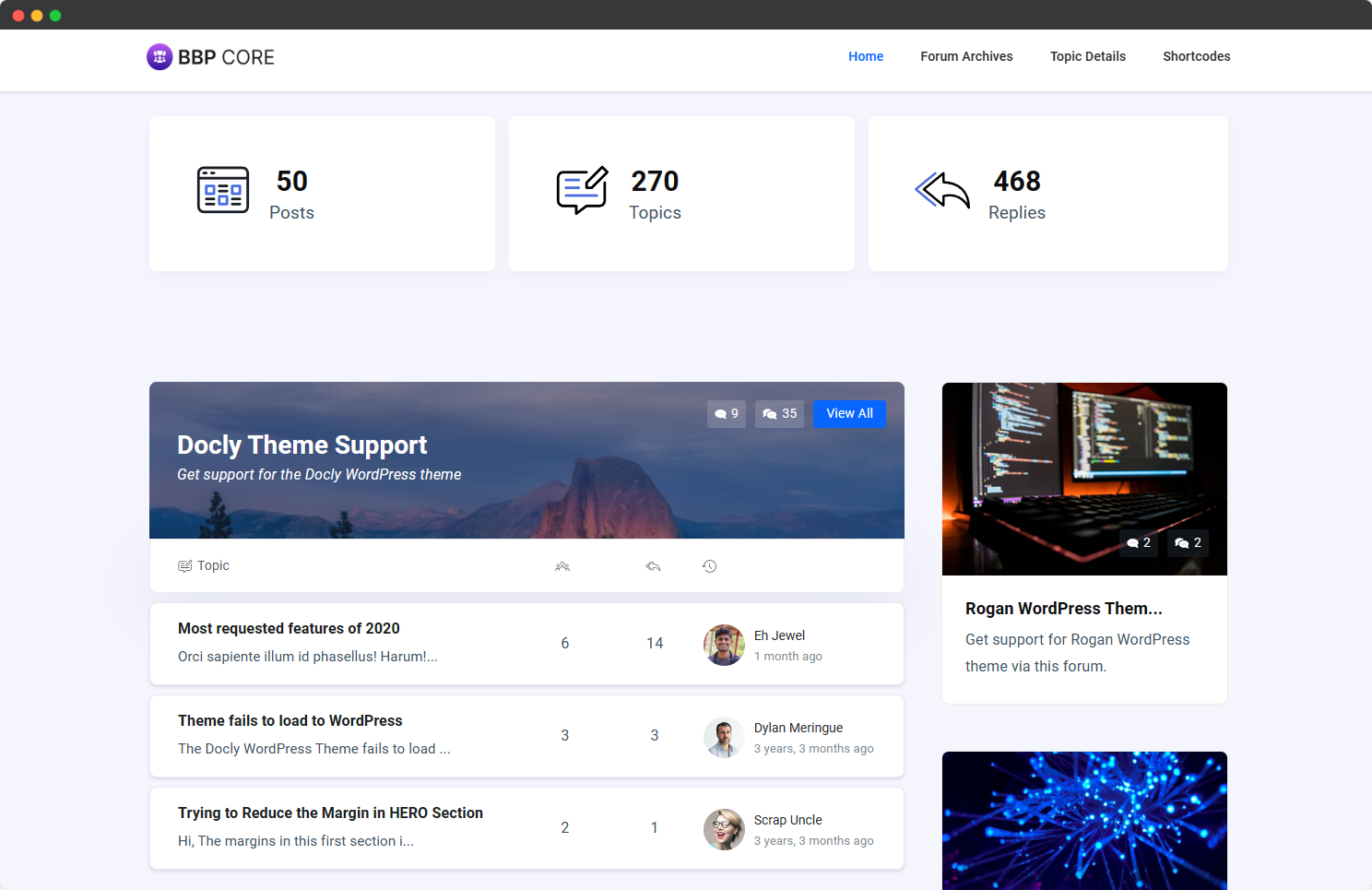Click the Replies curved arrow icon
Screen dimensions: 1372x890
[x=941, y=191]
